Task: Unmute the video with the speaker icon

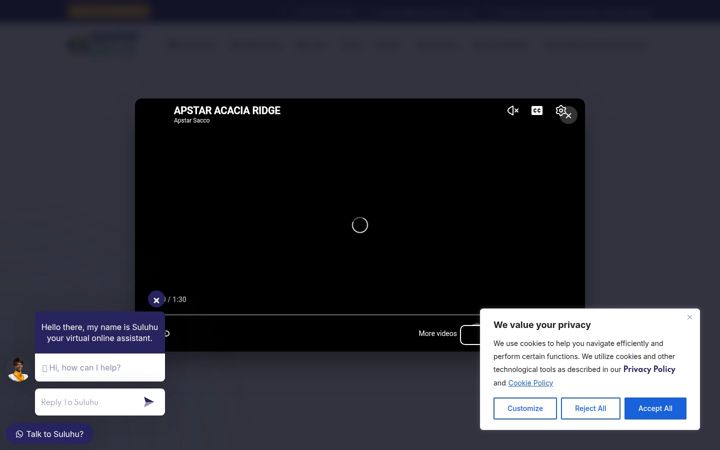Action: pyautogui.click(x=512, y=111)
